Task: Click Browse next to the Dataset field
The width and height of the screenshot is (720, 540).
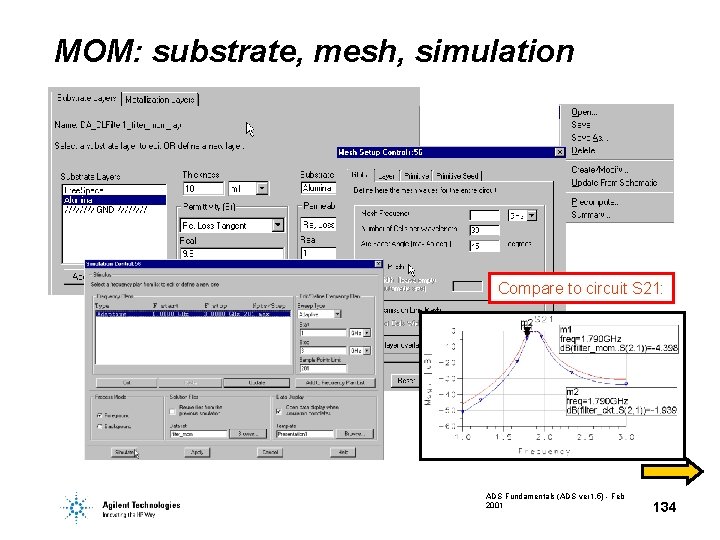Action: [248, 433]
